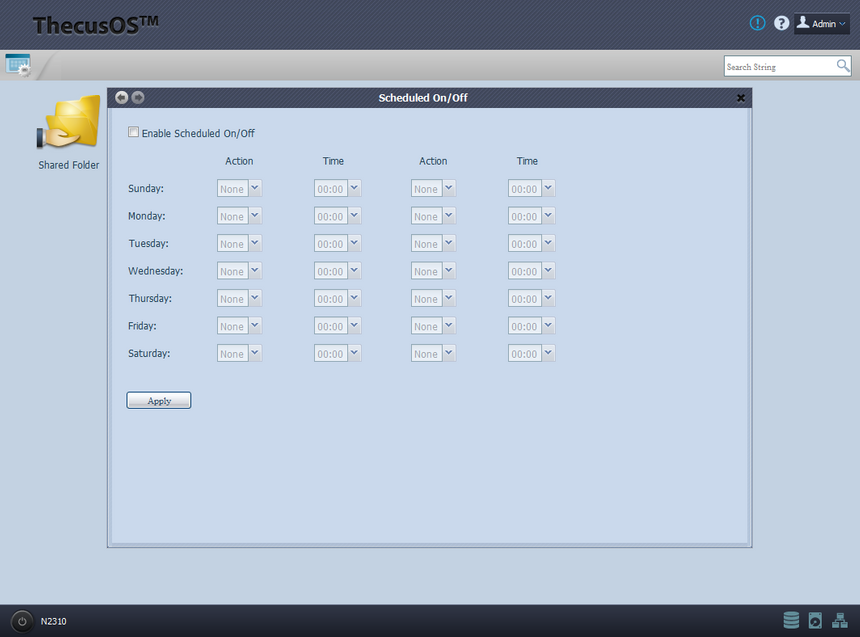
Task: Open the disk status icon
Action: (815, 620)
